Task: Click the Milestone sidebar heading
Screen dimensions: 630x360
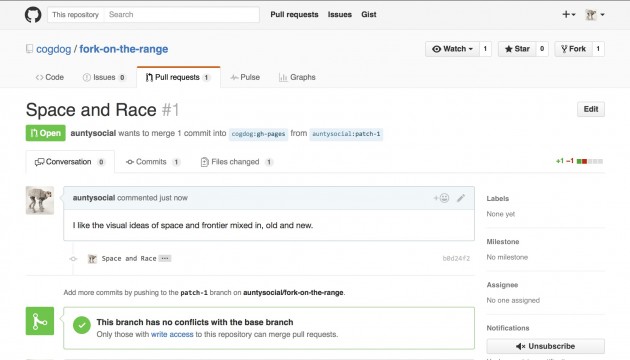Action: 503,241
